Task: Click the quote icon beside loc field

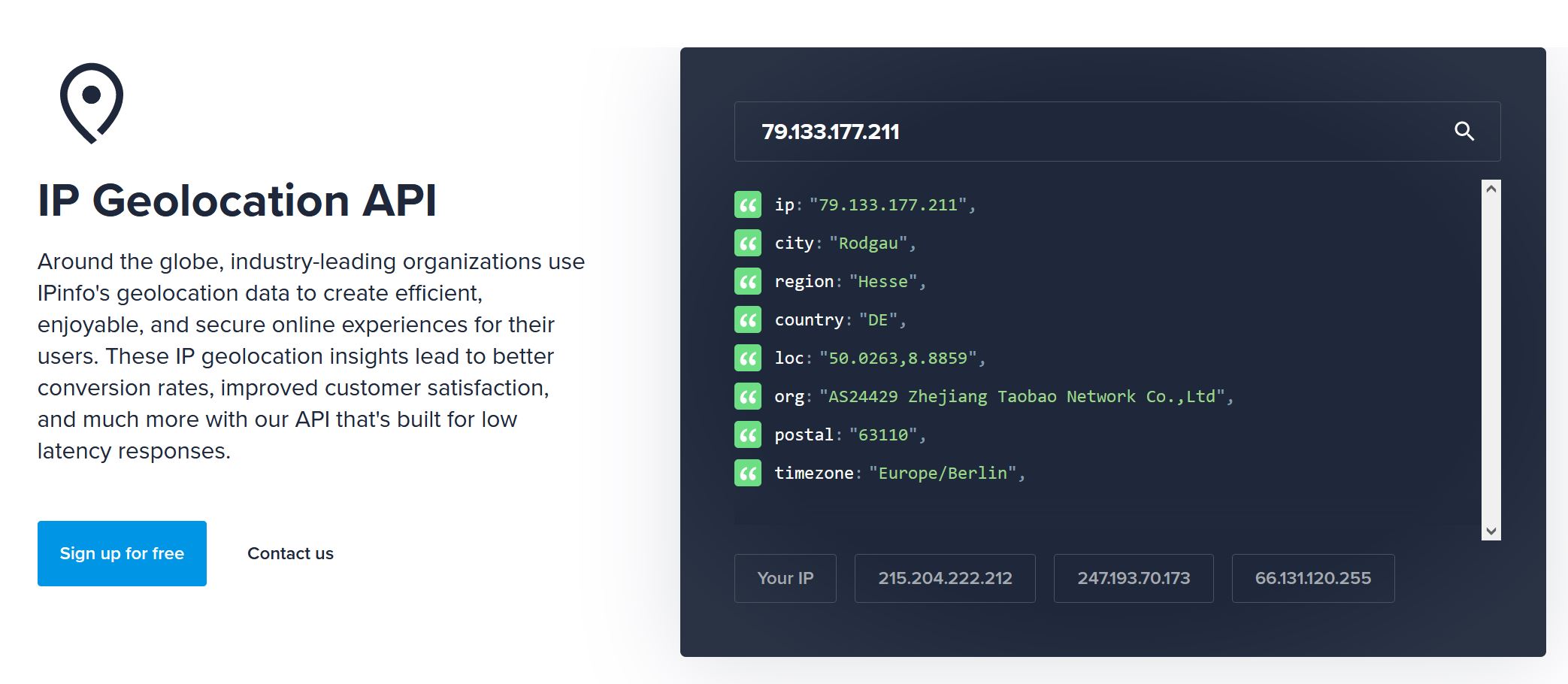Action: (748, 358)
